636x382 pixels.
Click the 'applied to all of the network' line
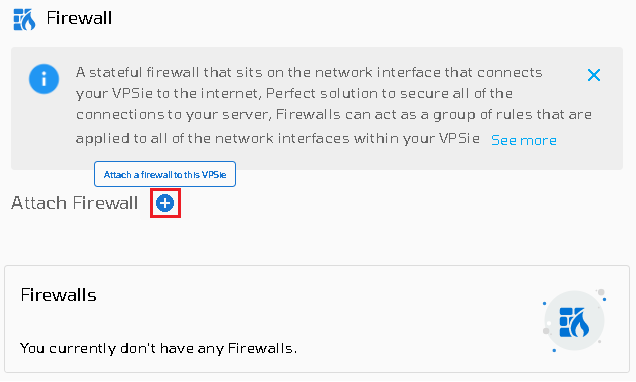278,139
